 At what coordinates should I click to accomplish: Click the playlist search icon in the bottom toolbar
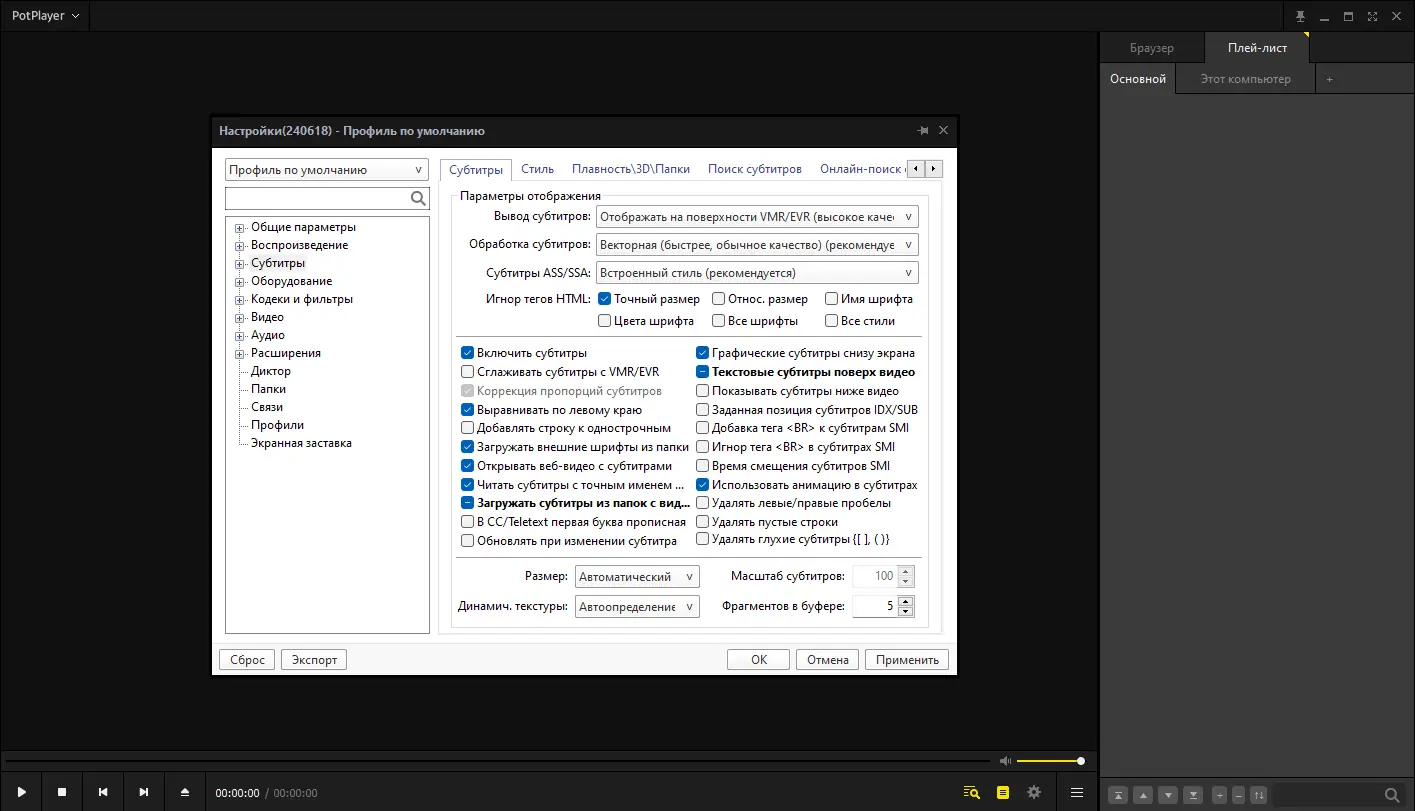tap(971, 792)
